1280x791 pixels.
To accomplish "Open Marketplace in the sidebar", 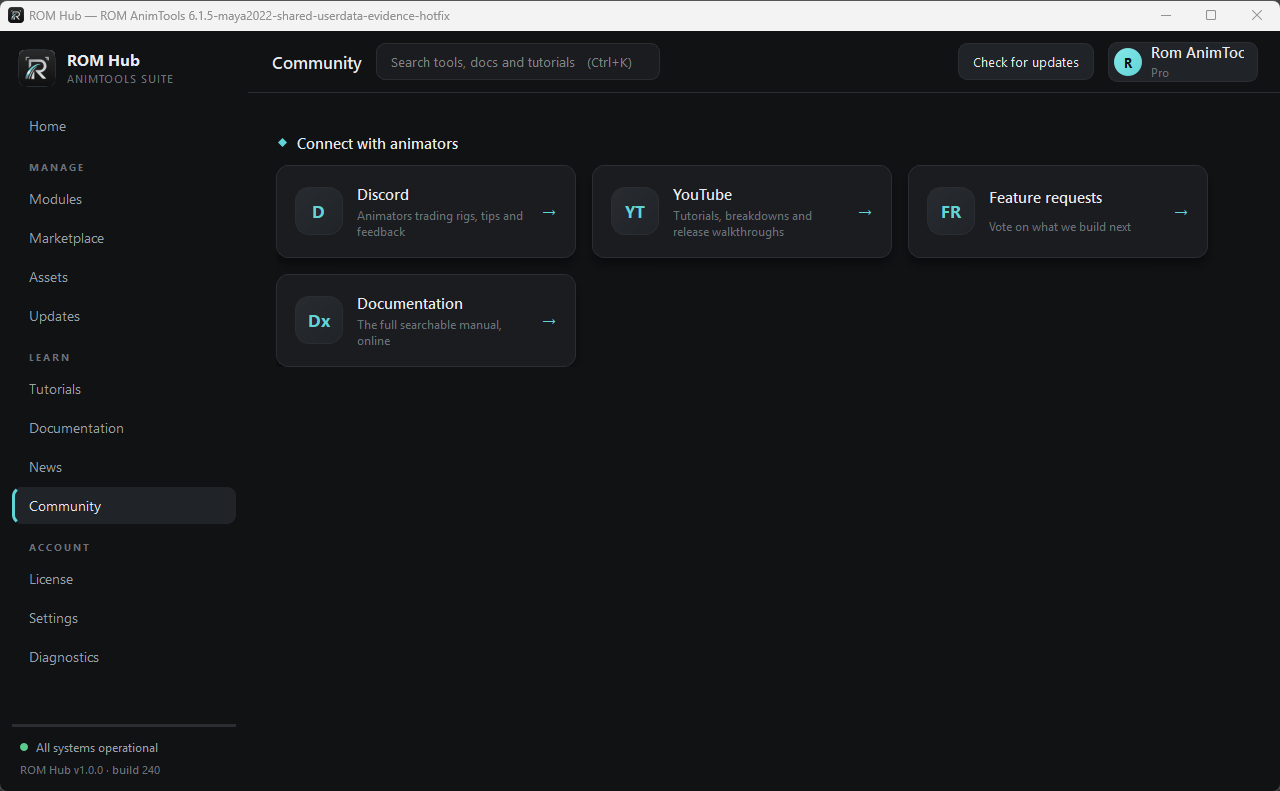I will [x=124, y=238].
